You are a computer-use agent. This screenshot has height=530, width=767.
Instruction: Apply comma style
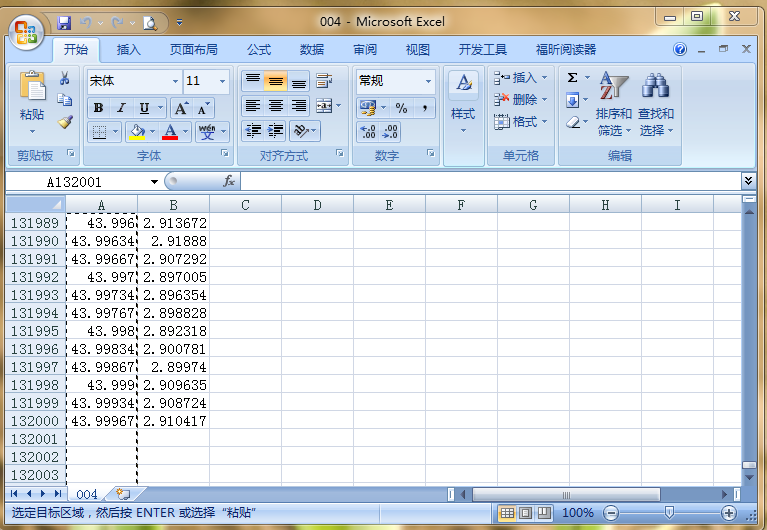coord(425,108)
